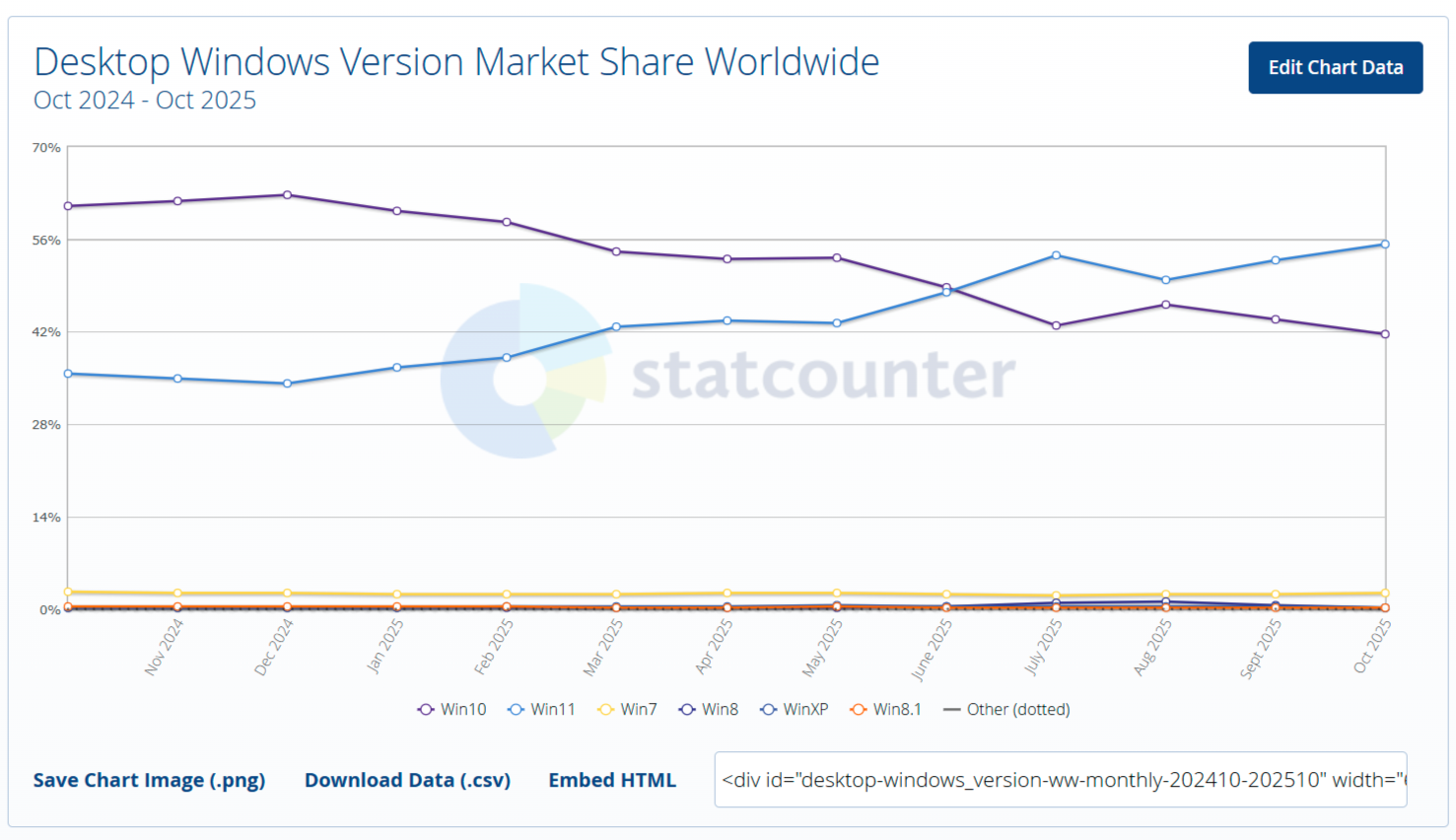Image resolution: width=1456 pixels, height=840 pixels.
Task: Click the embed code text field
Action: (1060, 780)
